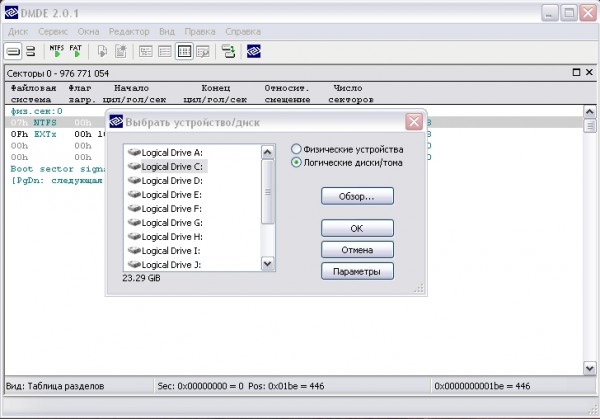This screenshot has width=600, height=419.
Task: Click the drive icon beside Logical Drive A:
Action: tap(134, 152)
